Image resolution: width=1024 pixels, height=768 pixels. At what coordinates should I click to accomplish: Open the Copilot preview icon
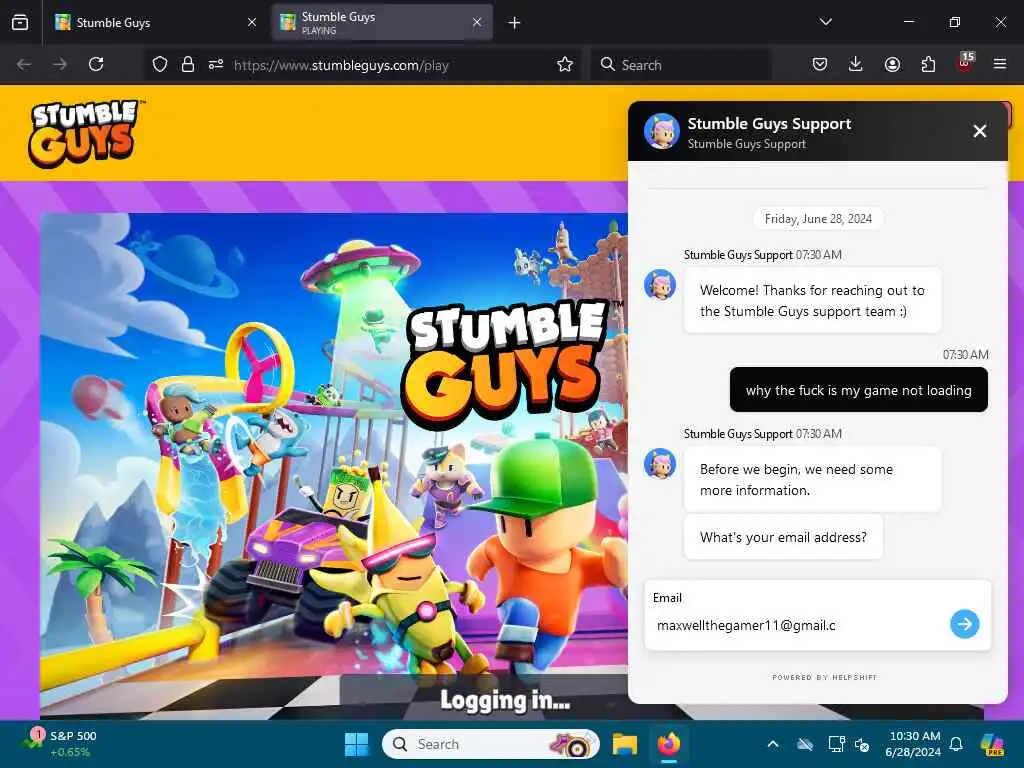[x=992, y=744]
